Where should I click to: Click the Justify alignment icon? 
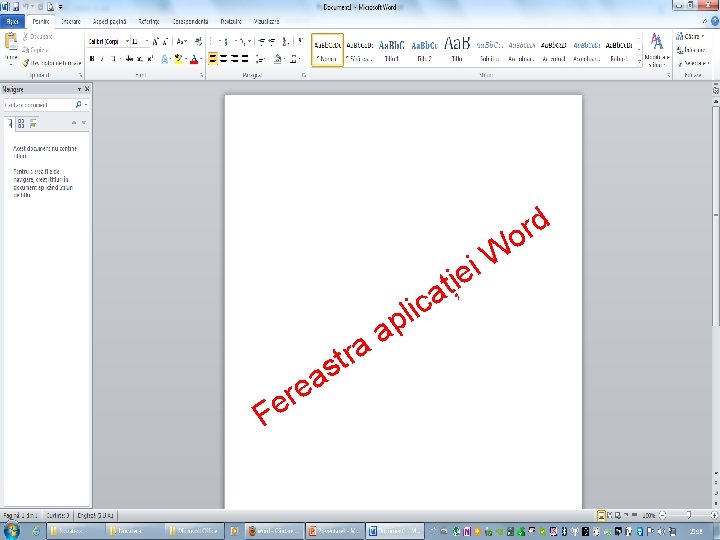[x=245, y=59]
